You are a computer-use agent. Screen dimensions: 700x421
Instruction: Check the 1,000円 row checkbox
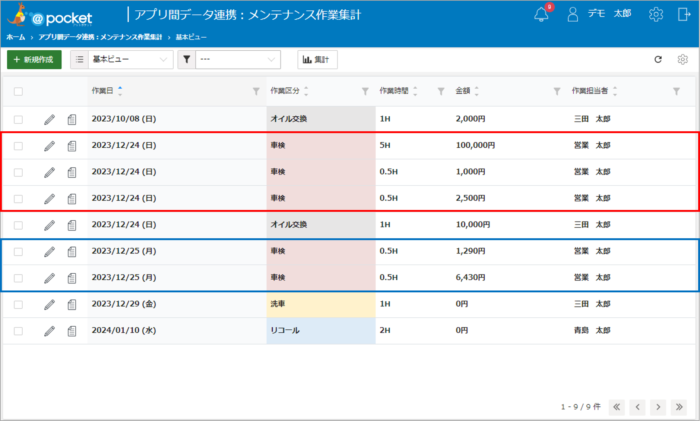coord(18,172)
